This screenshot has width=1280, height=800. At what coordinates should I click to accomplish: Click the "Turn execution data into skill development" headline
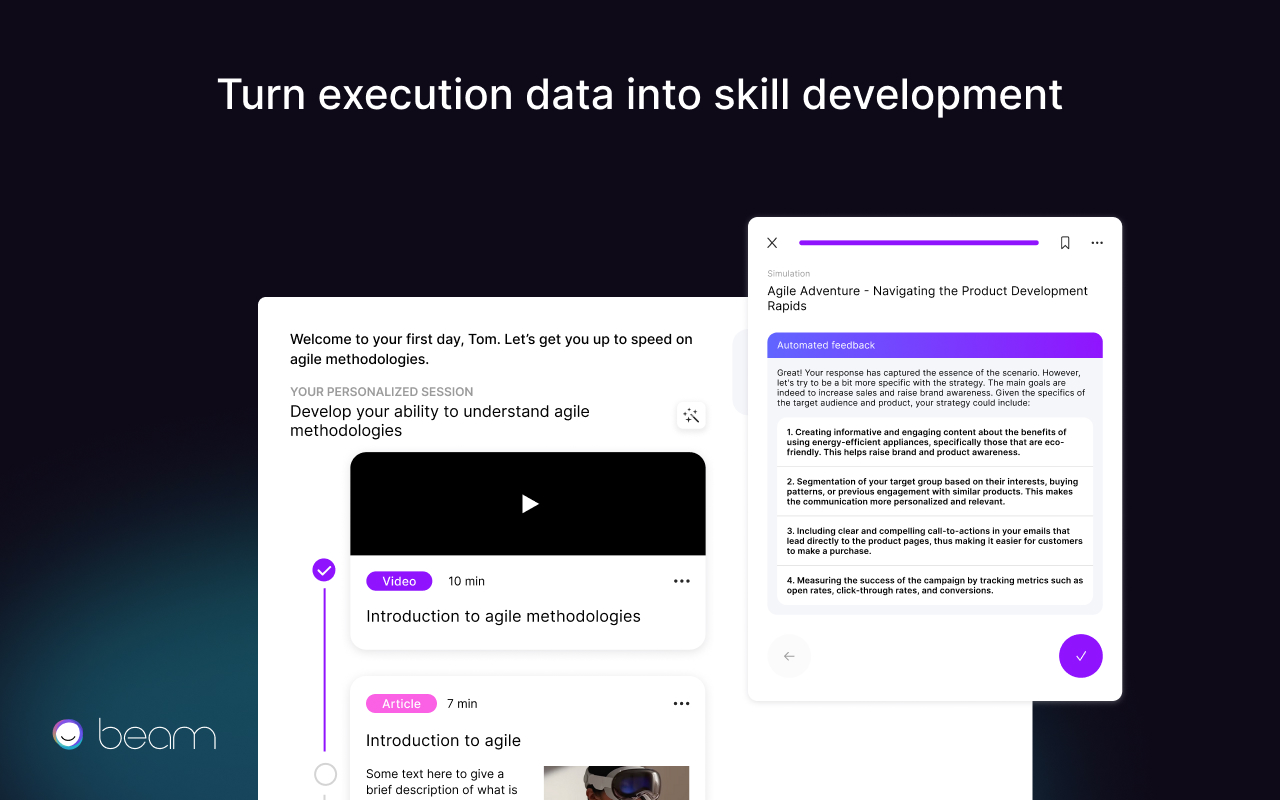click(640, 94)
